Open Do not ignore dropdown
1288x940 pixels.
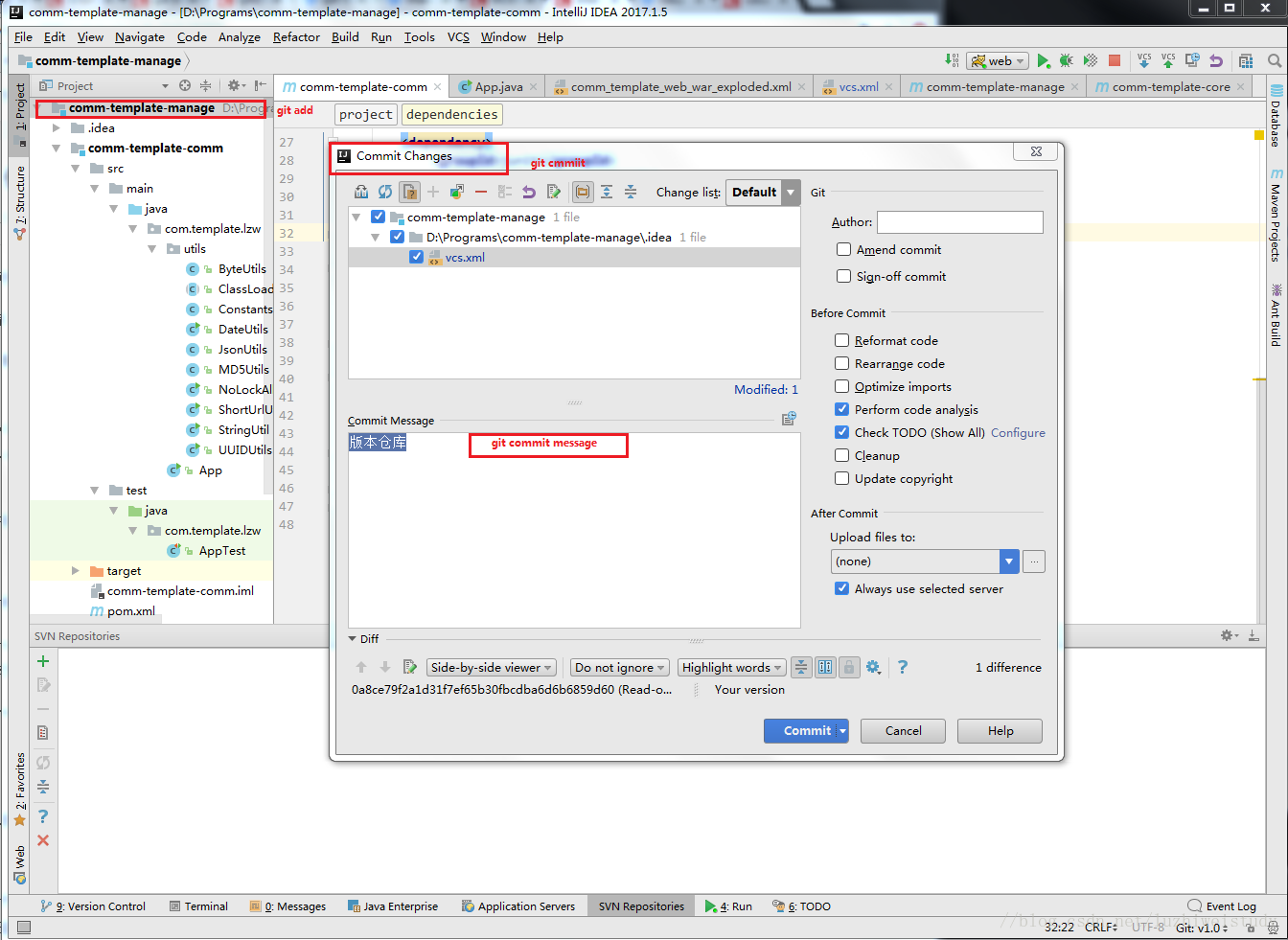[619, 668]
